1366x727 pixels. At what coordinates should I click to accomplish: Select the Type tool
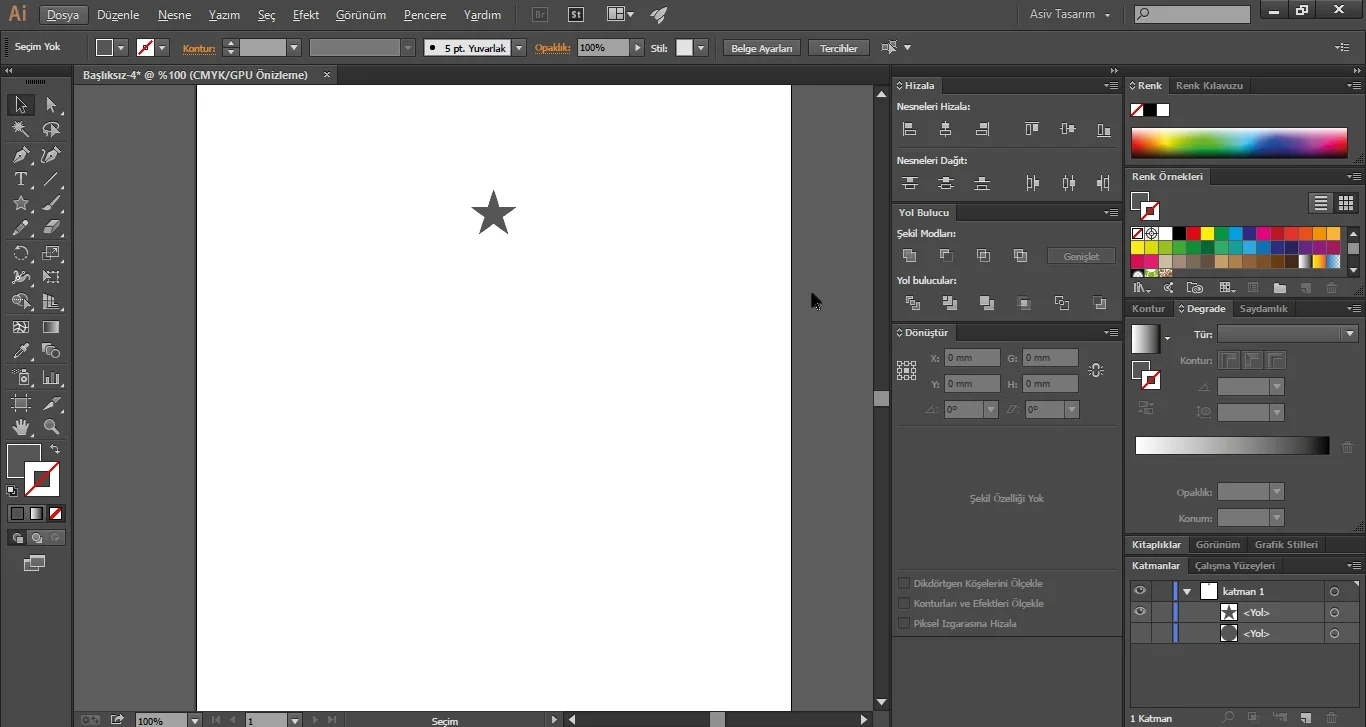pos(20,179)
